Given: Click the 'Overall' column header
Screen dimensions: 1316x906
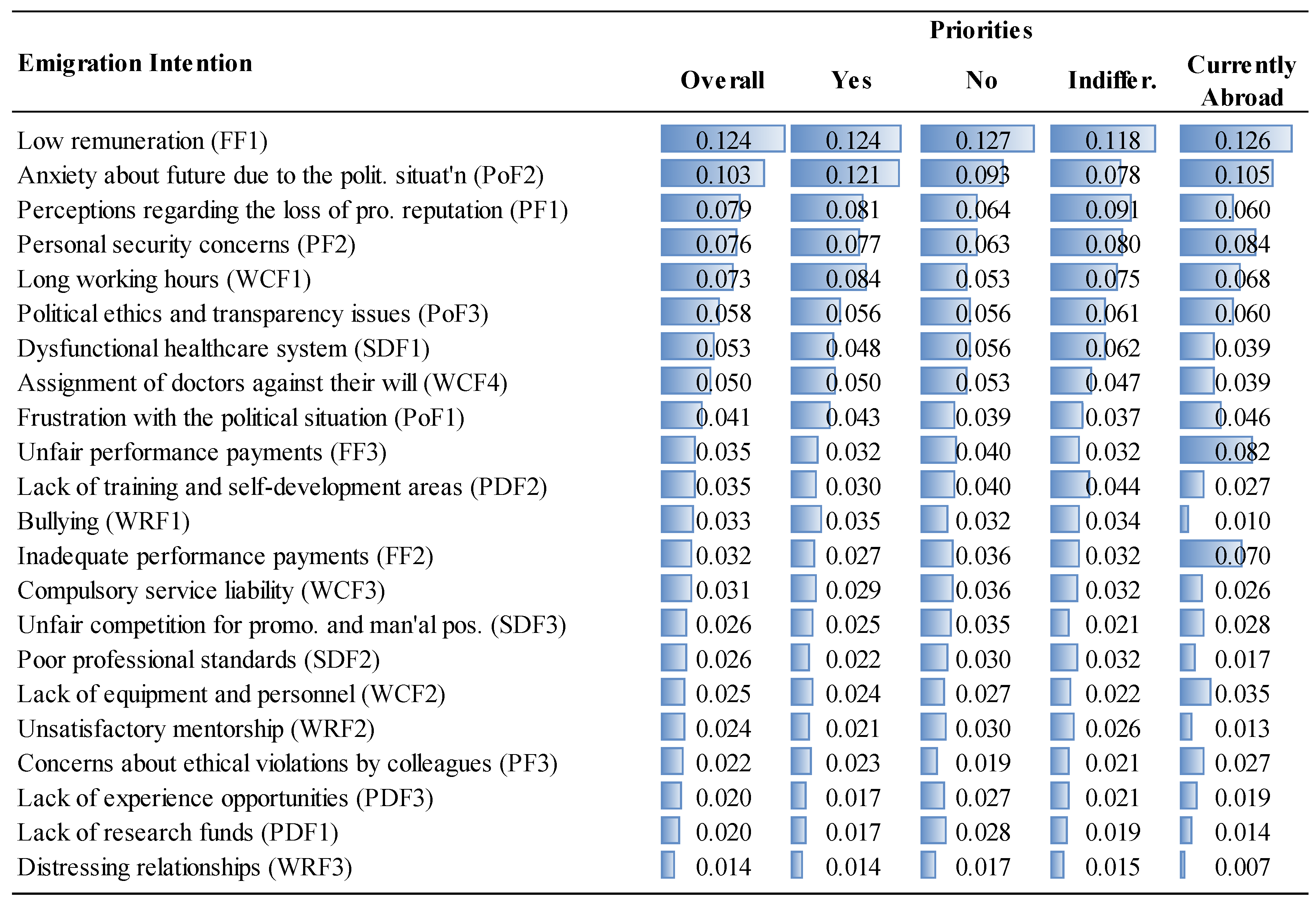Looking at the screenshot, I should 722,80.
